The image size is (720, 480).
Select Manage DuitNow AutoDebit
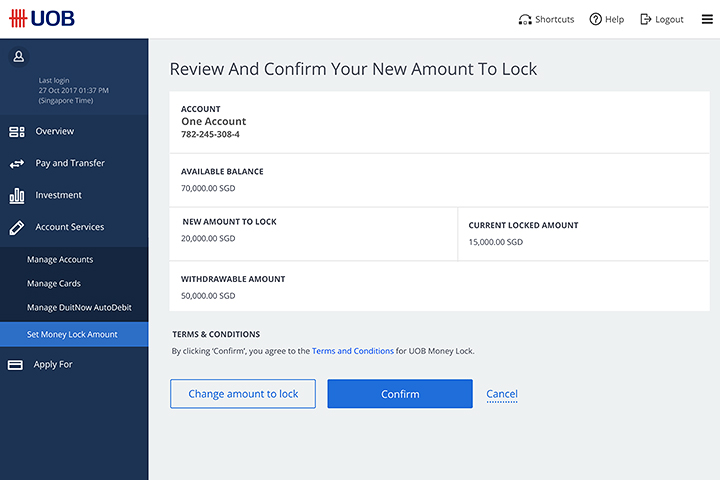(79, 307)
